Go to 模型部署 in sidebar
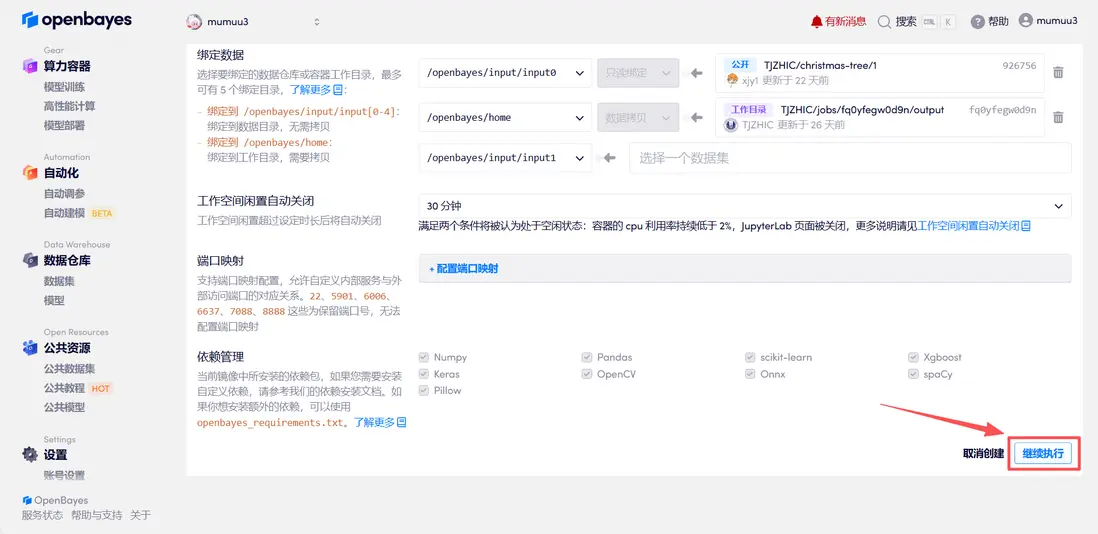Image resolution: width=1098 pixels, height=534 pixels. (x=64, y=125)
